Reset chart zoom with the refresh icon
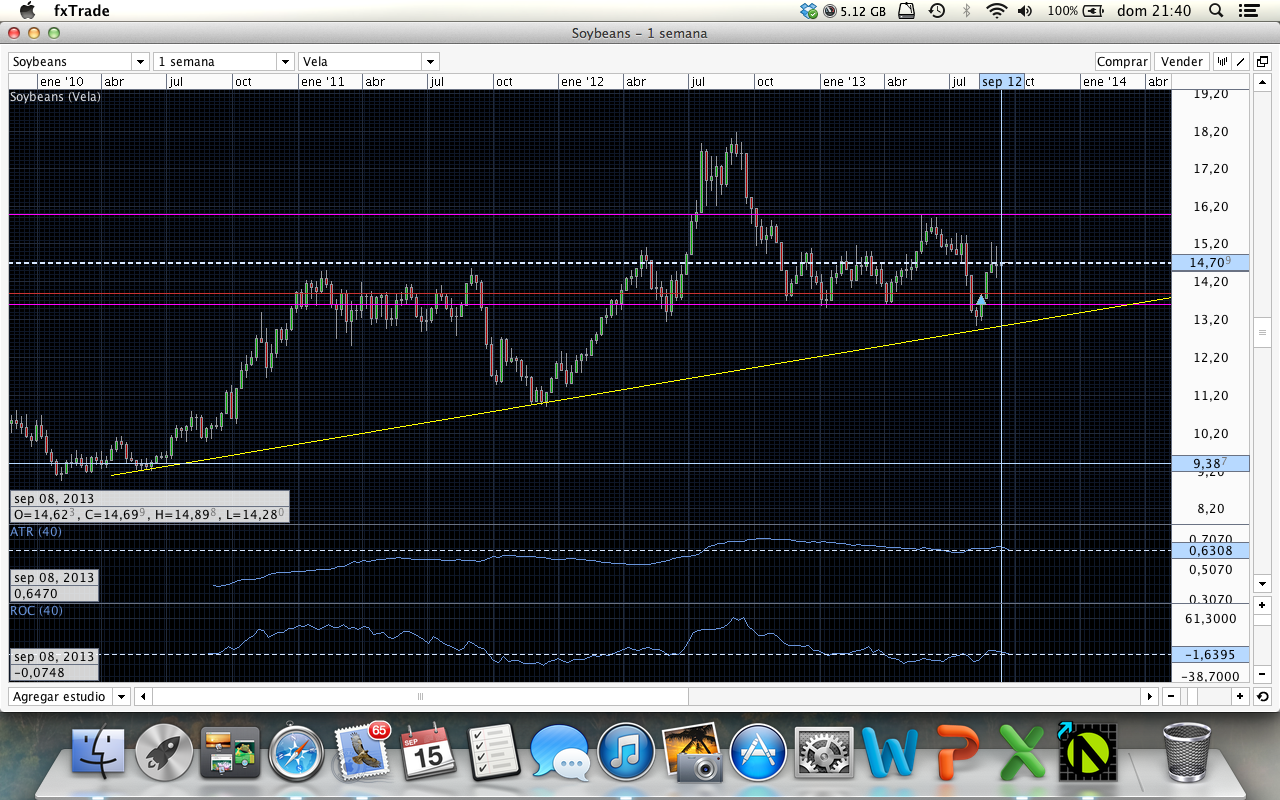The width and height of the screenshot is (1280, 800). tap(1262, 696)
